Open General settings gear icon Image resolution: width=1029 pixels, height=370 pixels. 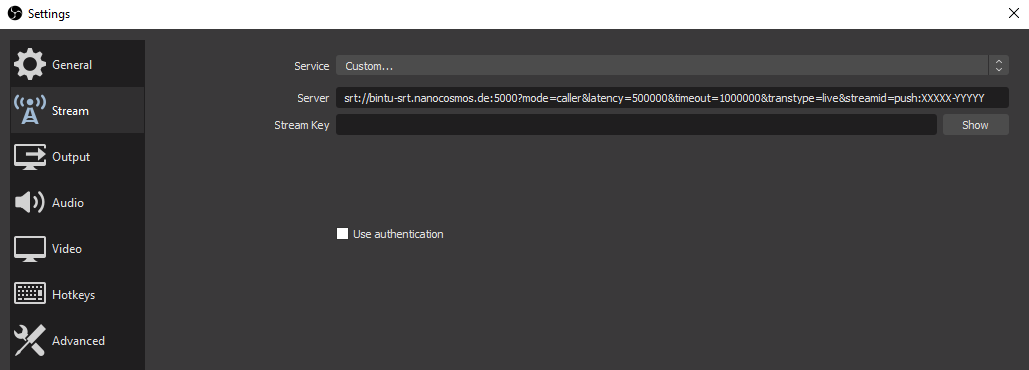click(x=30, y=64)
